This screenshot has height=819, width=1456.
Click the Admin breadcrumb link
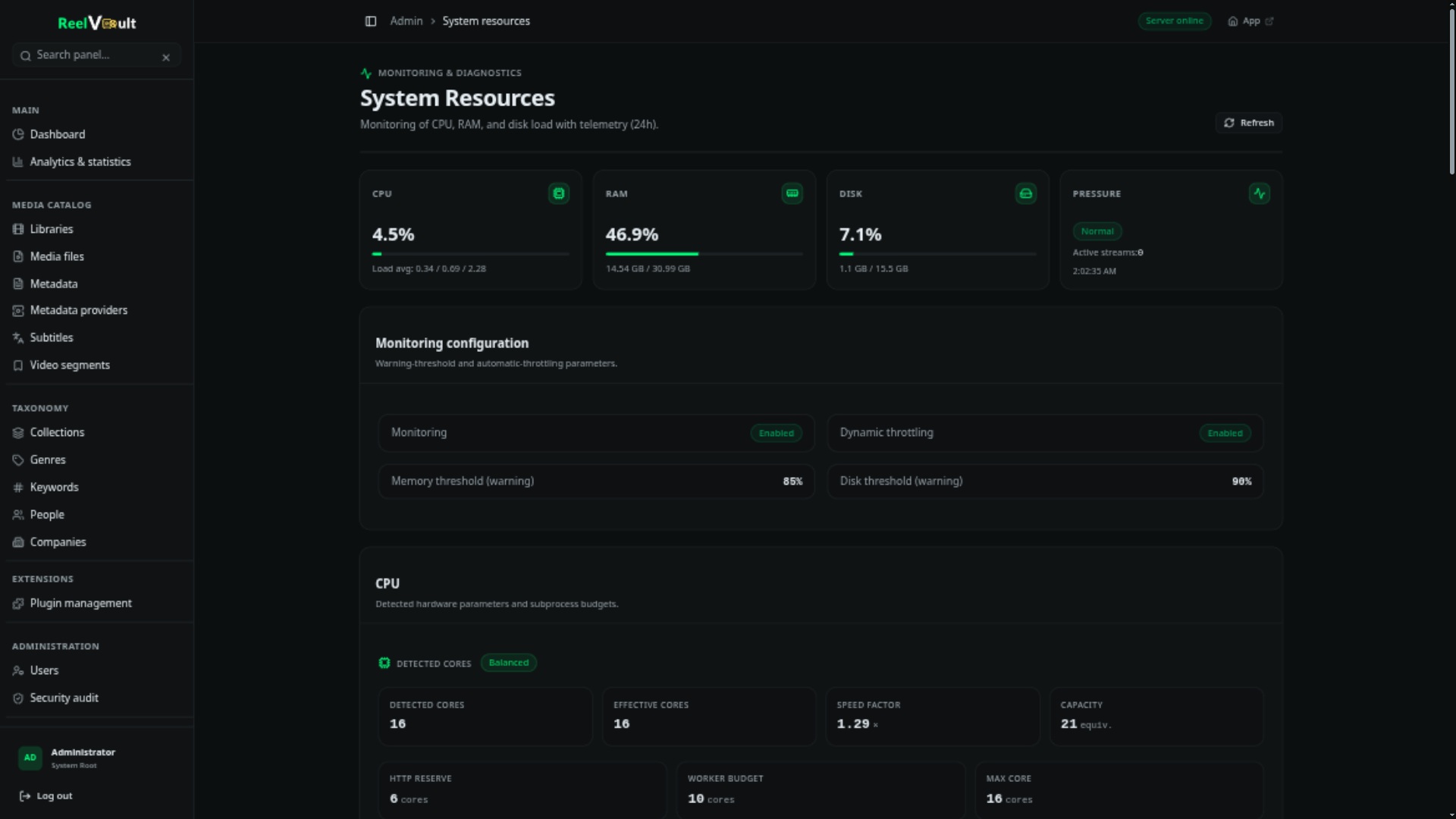click(406, 21)
